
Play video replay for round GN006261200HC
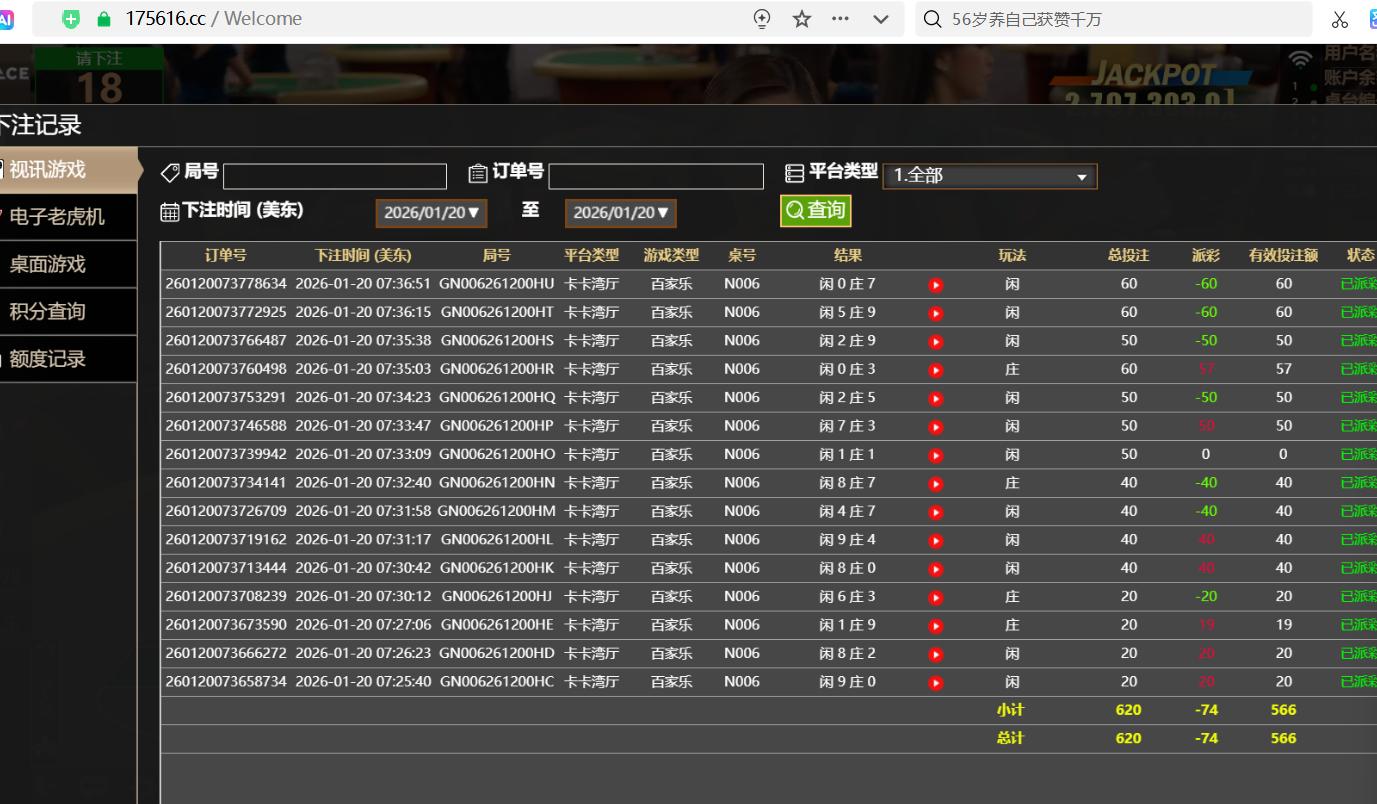click(x=935, y=683)
